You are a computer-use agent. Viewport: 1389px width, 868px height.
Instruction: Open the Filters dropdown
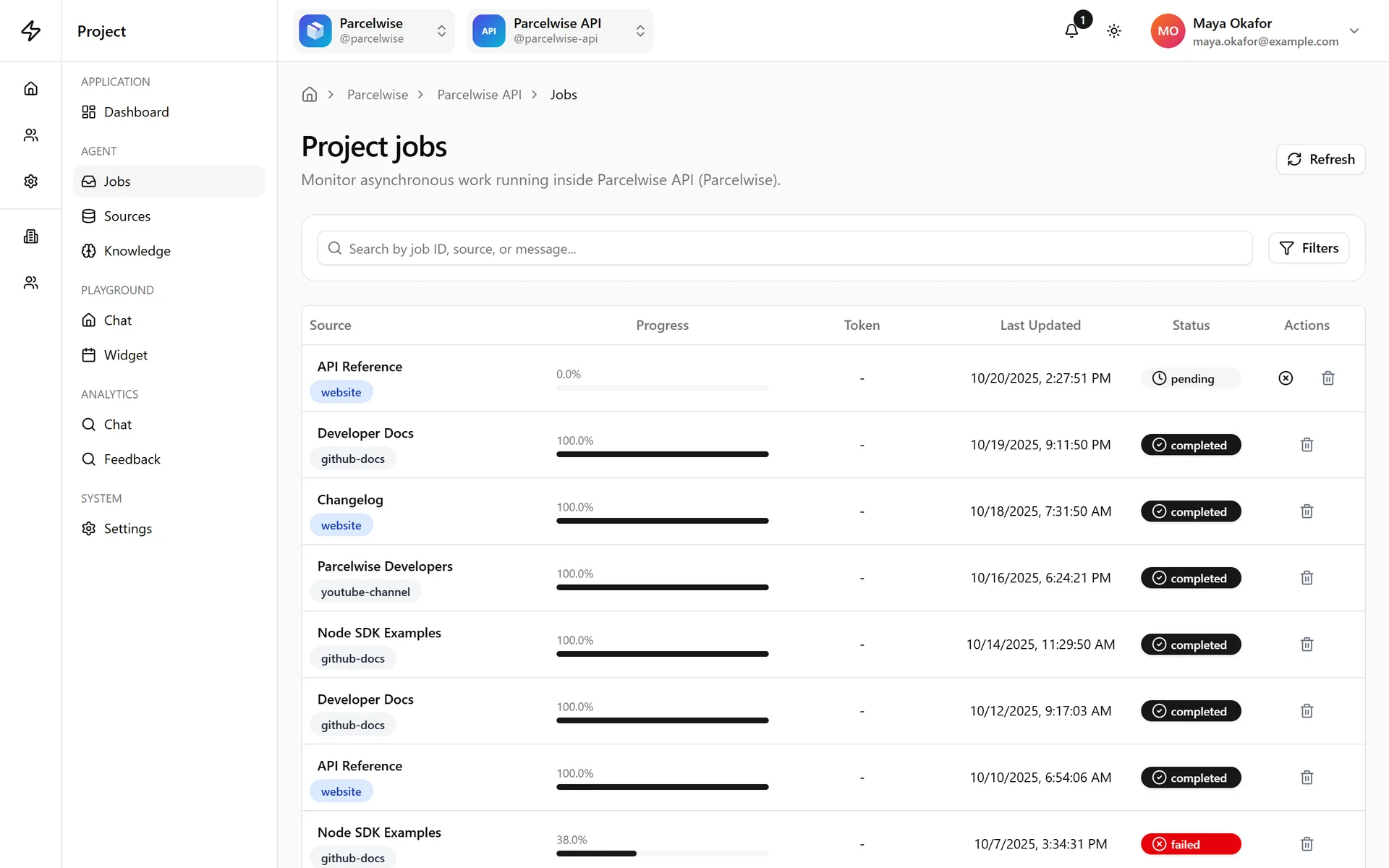(1309, 248)
